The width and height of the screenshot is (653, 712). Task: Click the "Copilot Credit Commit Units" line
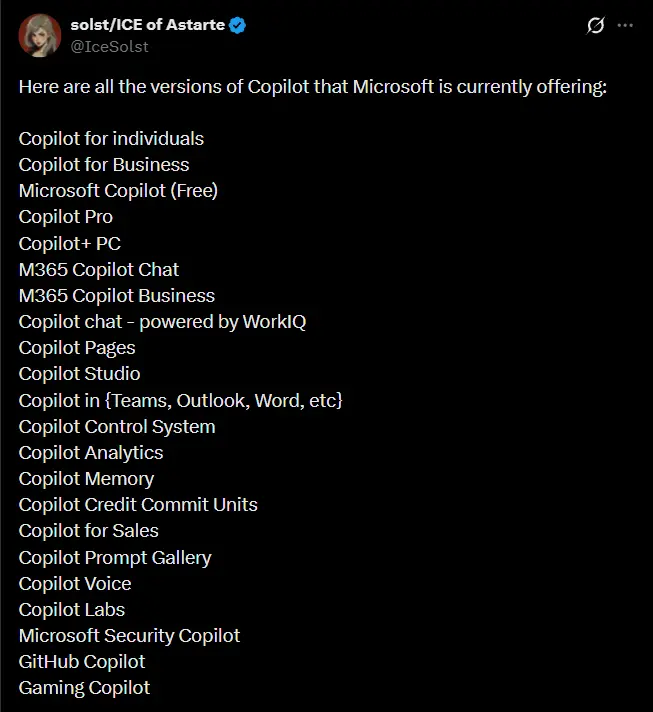click(138, 505)
